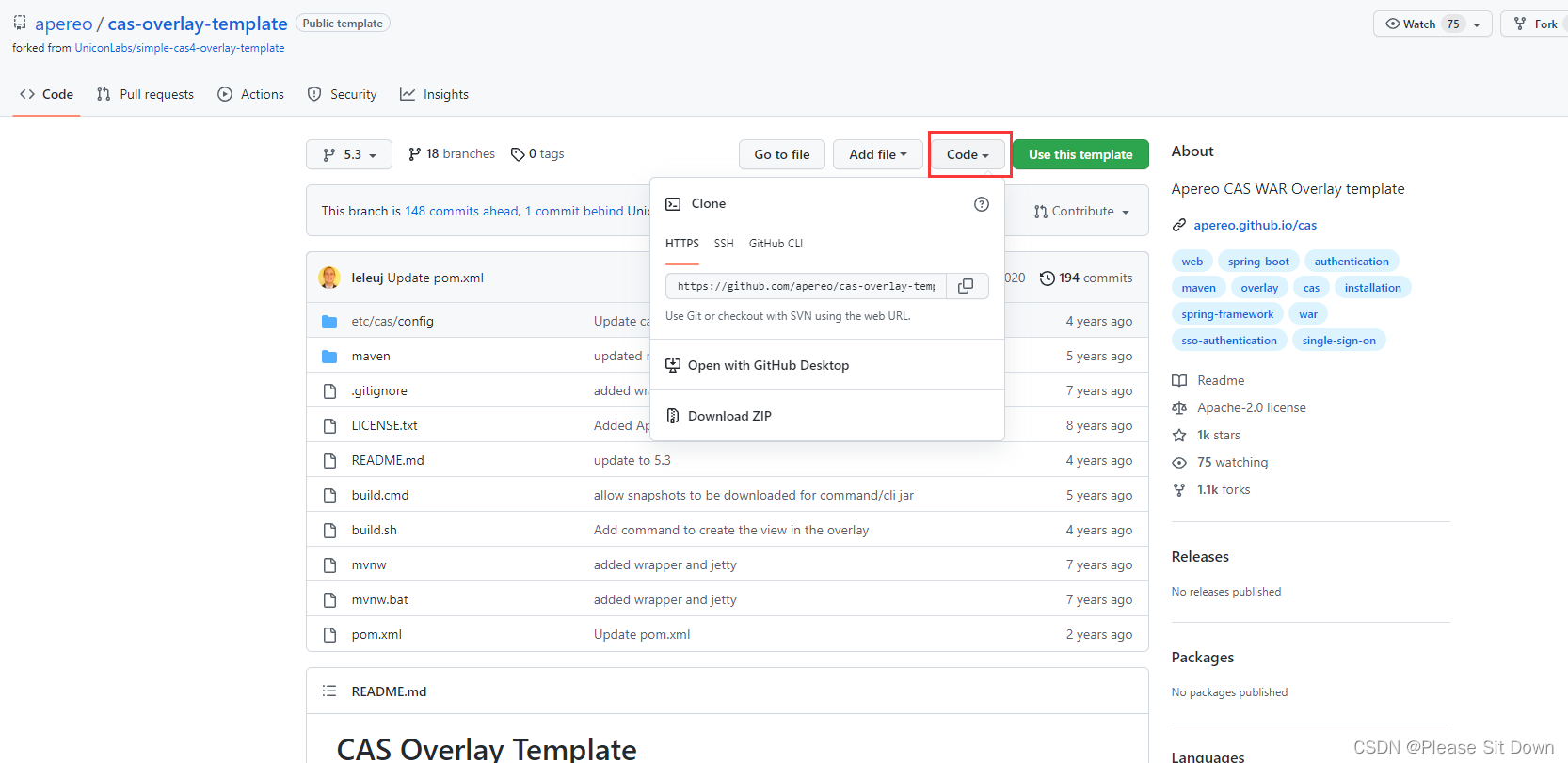Open the Actions tab
The height and width of the screenshot is (763, 1568).
tap(250, 94)
